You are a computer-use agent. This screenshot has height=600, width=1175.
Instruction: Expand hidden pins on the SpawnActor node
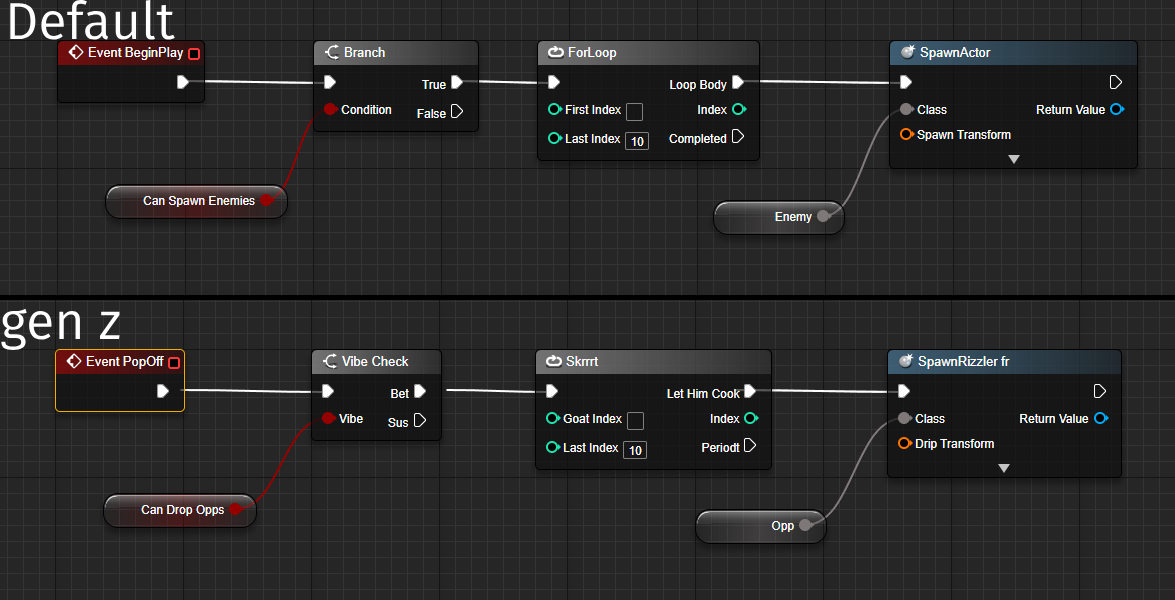(1013, 158)
